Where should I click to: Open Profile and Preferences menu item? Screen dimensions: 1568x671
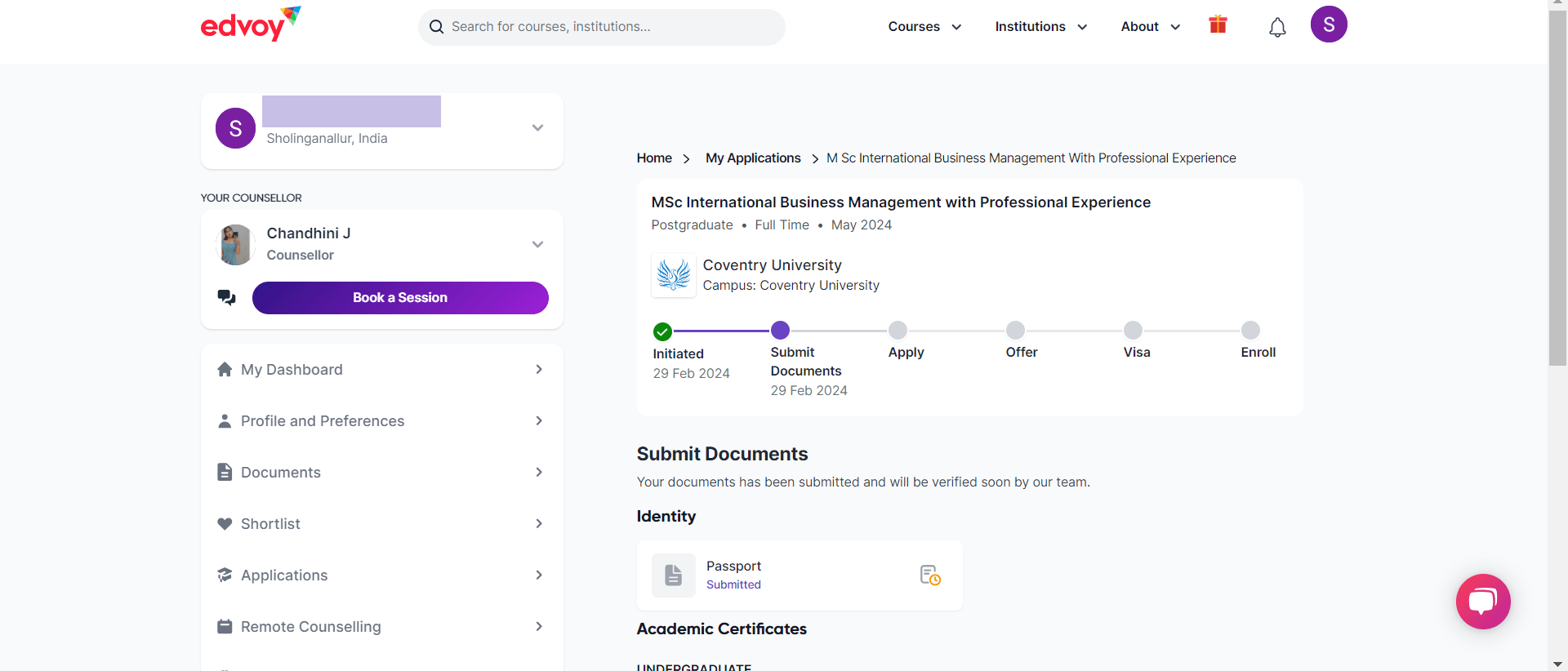(381, 421)
